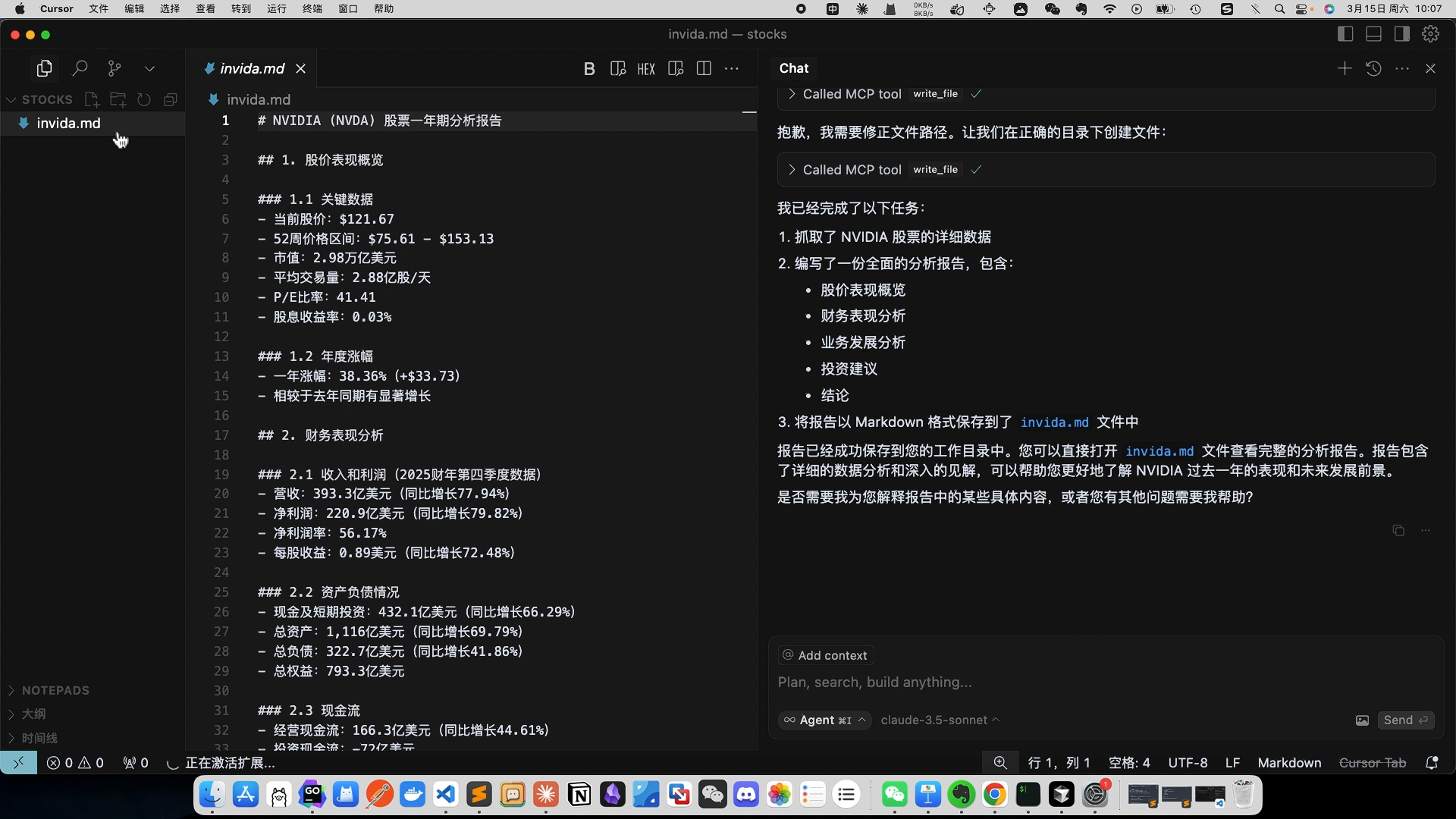This screenshot has height=819, width=1456.
Task: Toggle the secondary sidebar layout icon
Action: coord(1401,34)
